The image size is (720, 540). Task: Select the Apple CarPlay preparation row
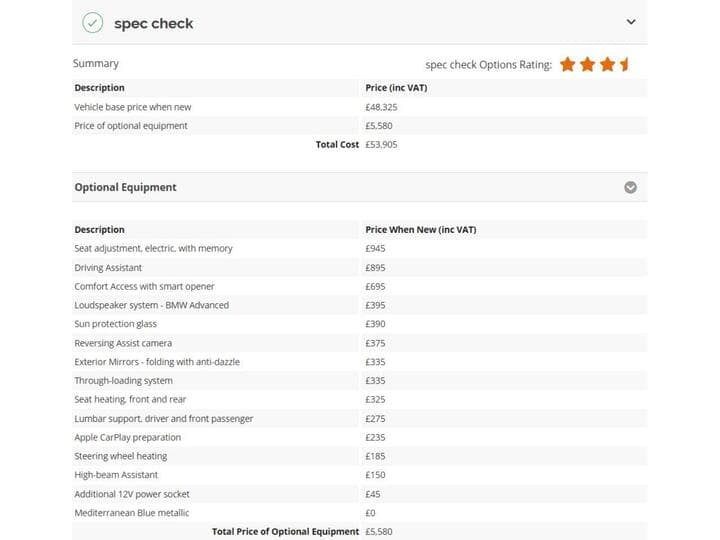[360, 437]
